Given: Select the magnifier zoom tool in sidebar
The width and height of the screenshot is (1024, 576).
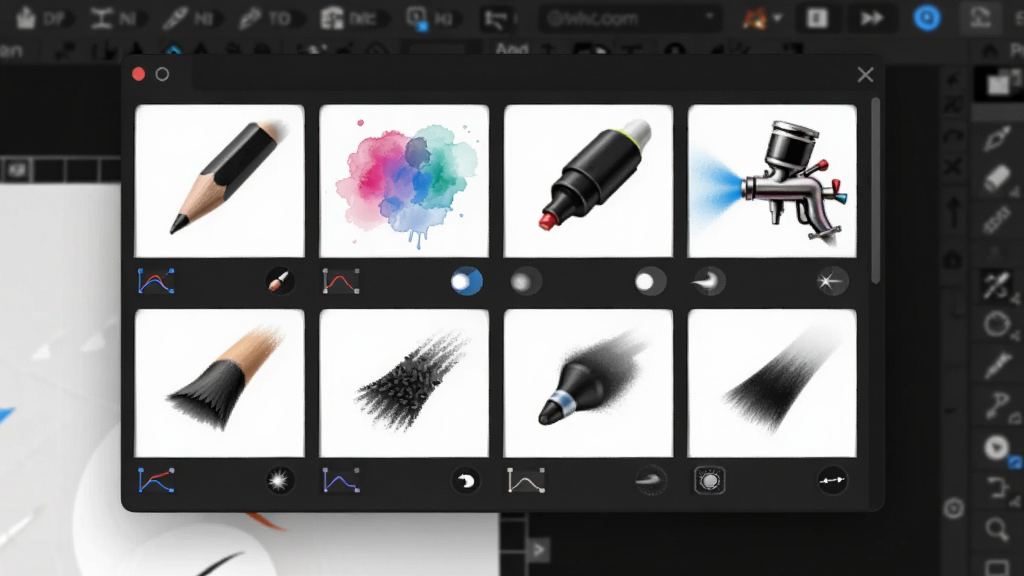Looking at the screenshot, I should point(997,528).
